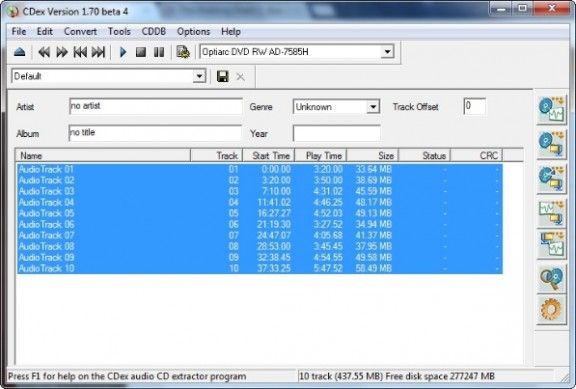Open CD drive settings icon beside drive list
Viewport: 576px width, 389px height.
[x=183, y=52]
